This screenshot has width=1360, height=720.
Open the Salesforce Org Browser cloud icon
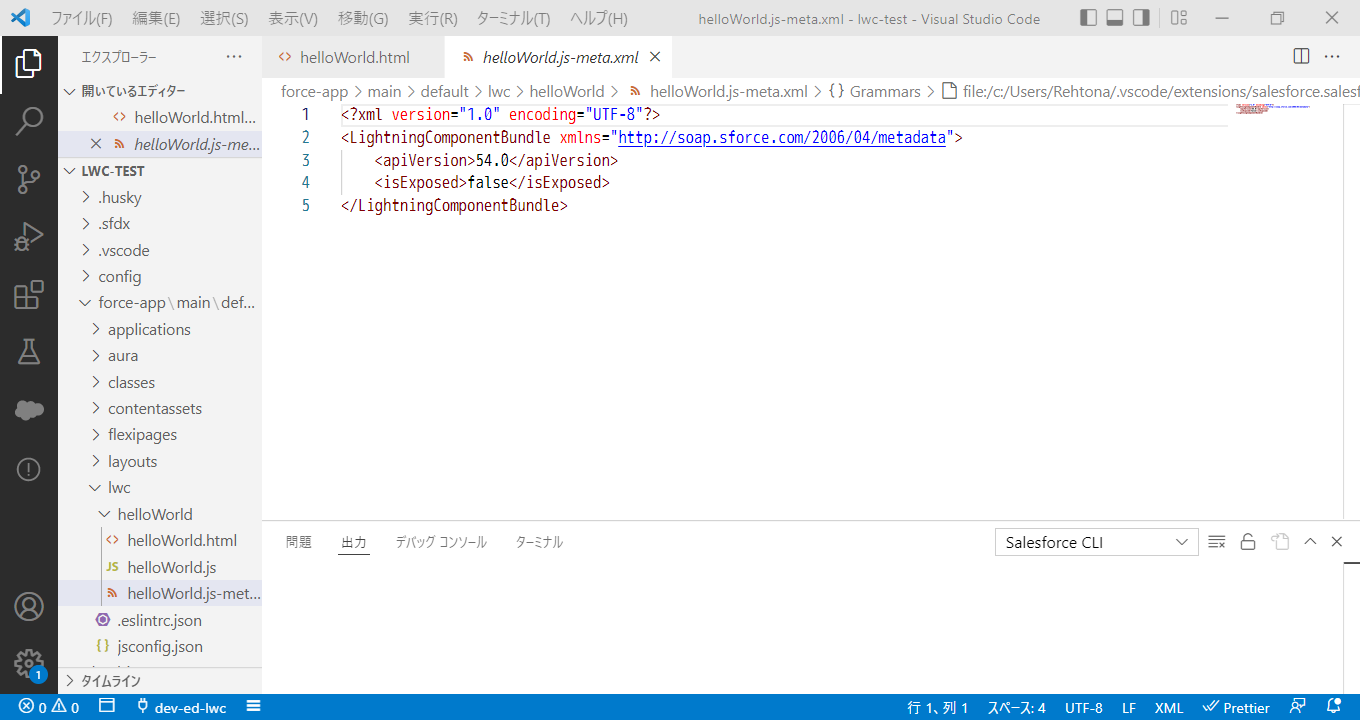(29, 410)
